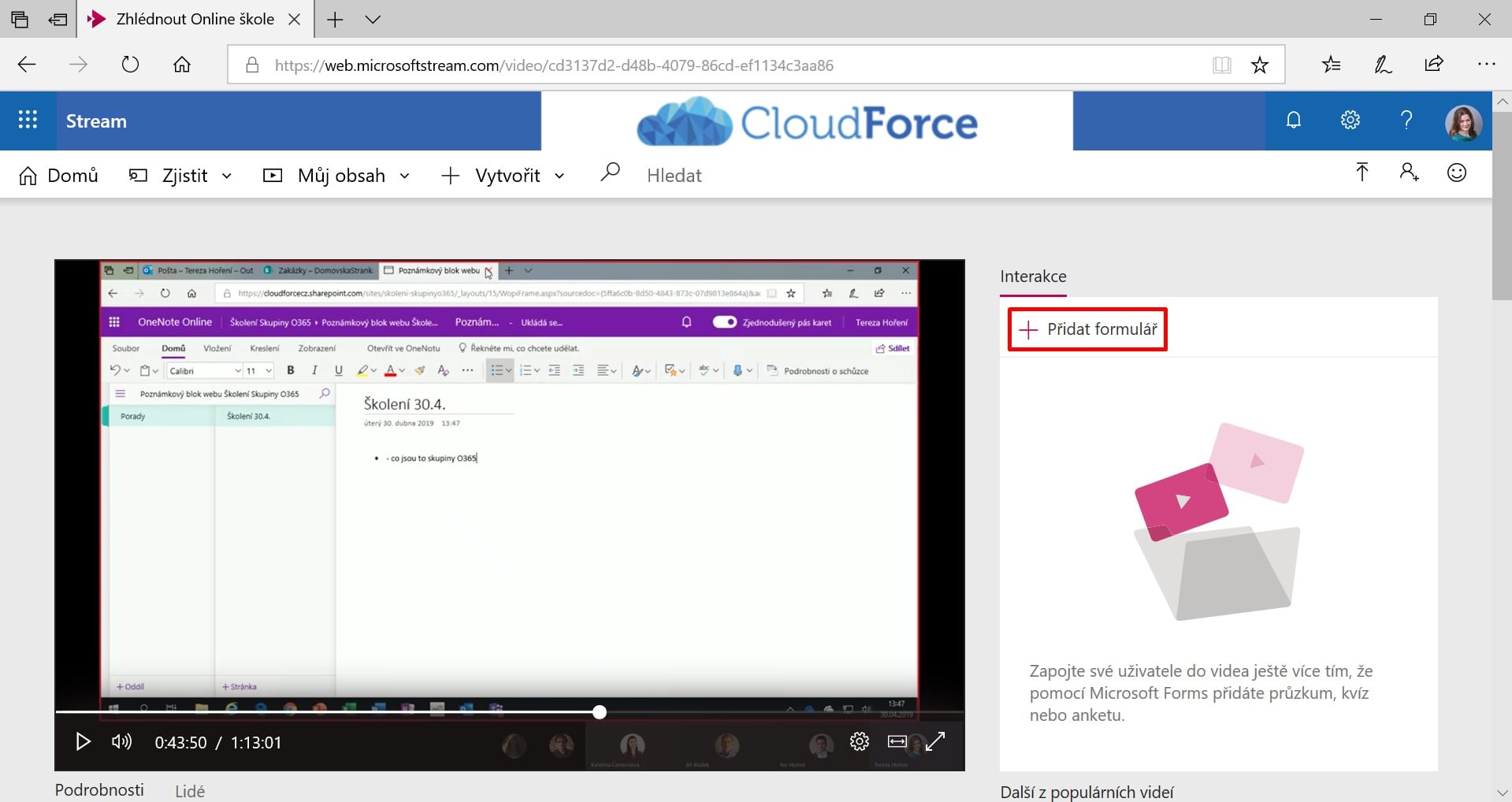Open video player settings gear
This screenshot has height=802, width=1512.
pos(859,741)
